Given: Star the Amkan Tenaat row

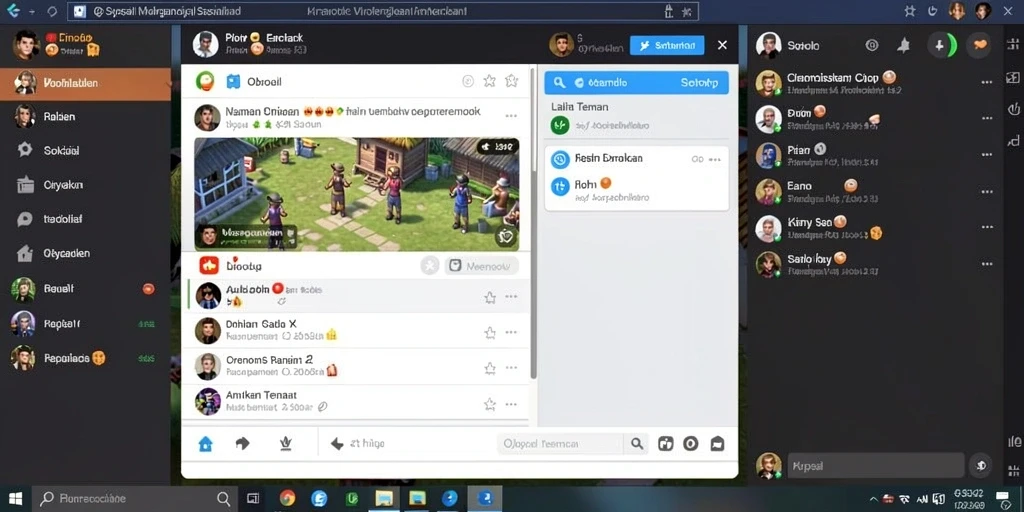Looking at the screenshot, I should coord(490,404).
